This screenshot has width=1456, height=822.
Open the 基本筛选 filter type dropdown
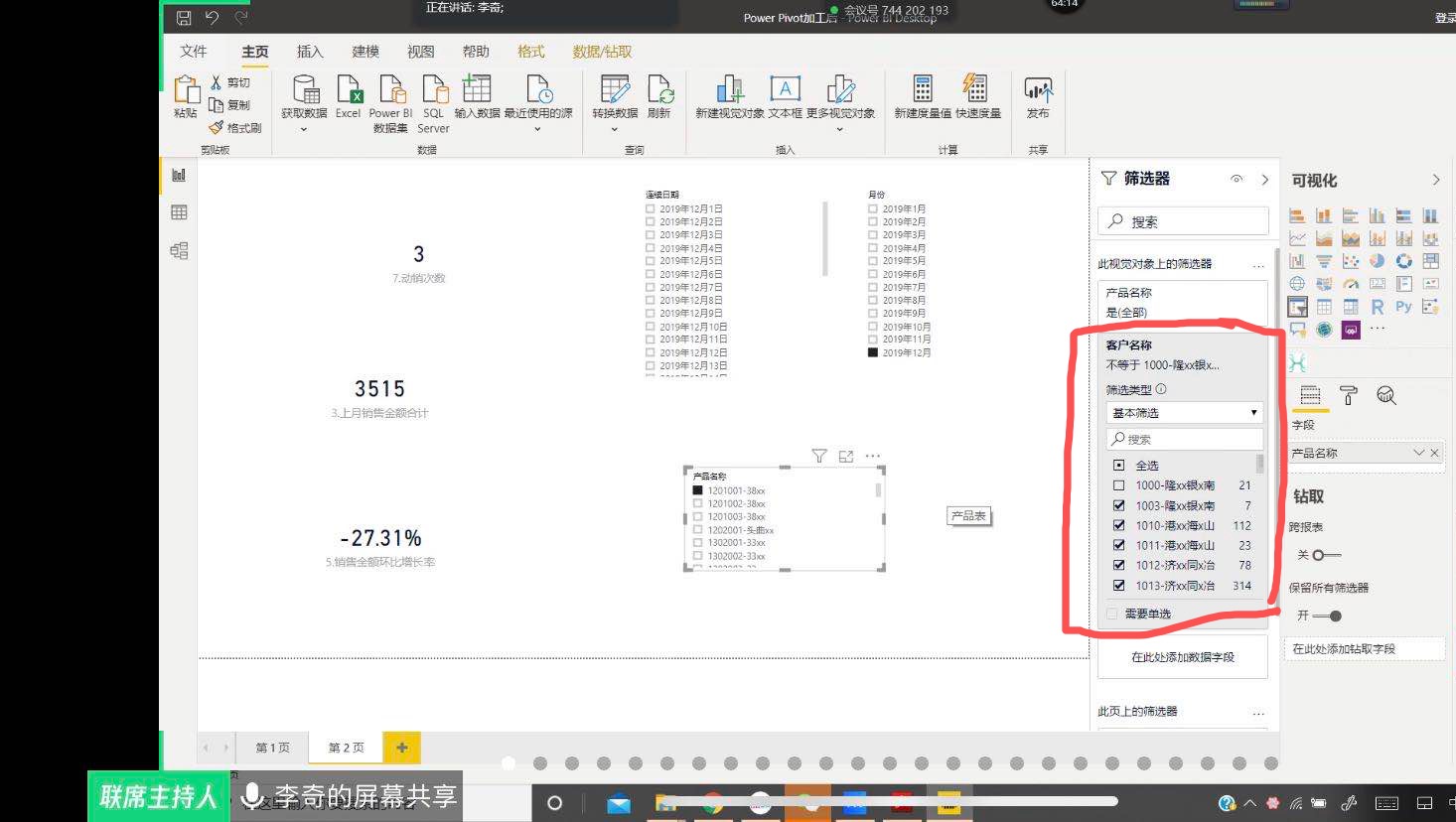pos(1184,412)
